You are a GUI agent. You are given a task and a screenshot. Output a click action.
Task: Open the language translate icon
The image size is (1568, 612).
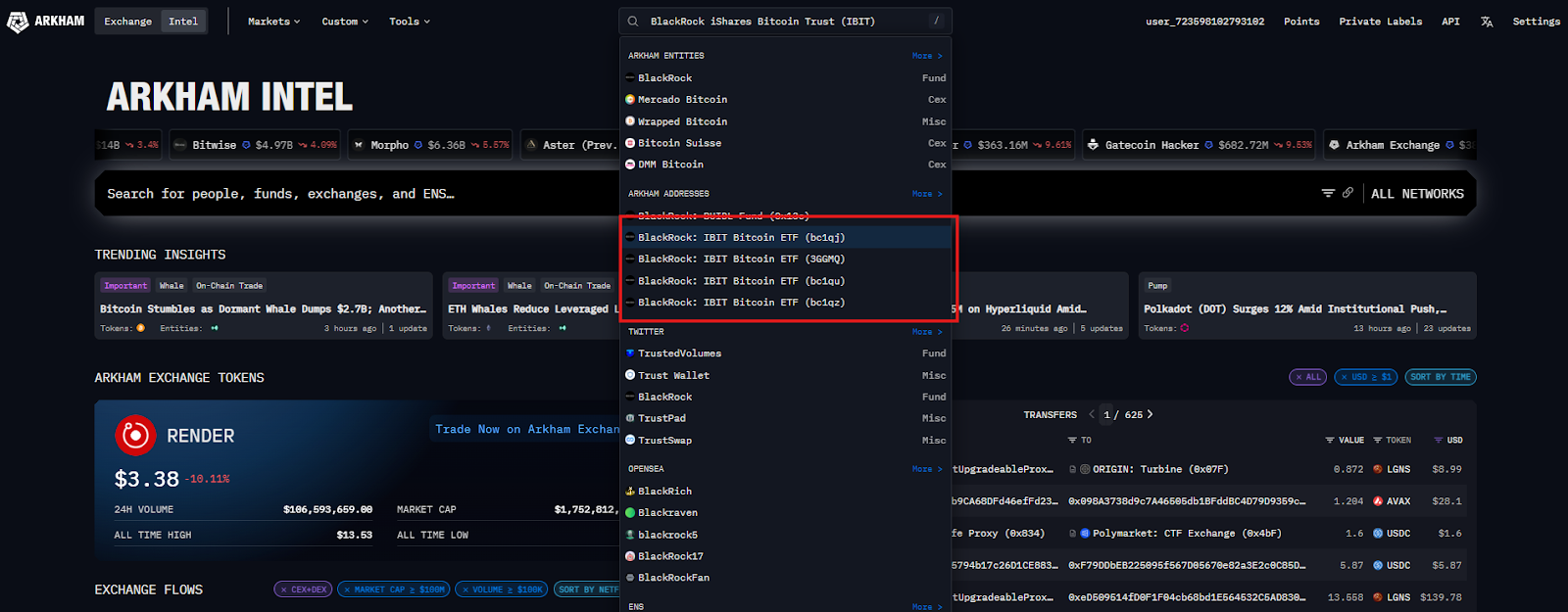pos(1487,22)
